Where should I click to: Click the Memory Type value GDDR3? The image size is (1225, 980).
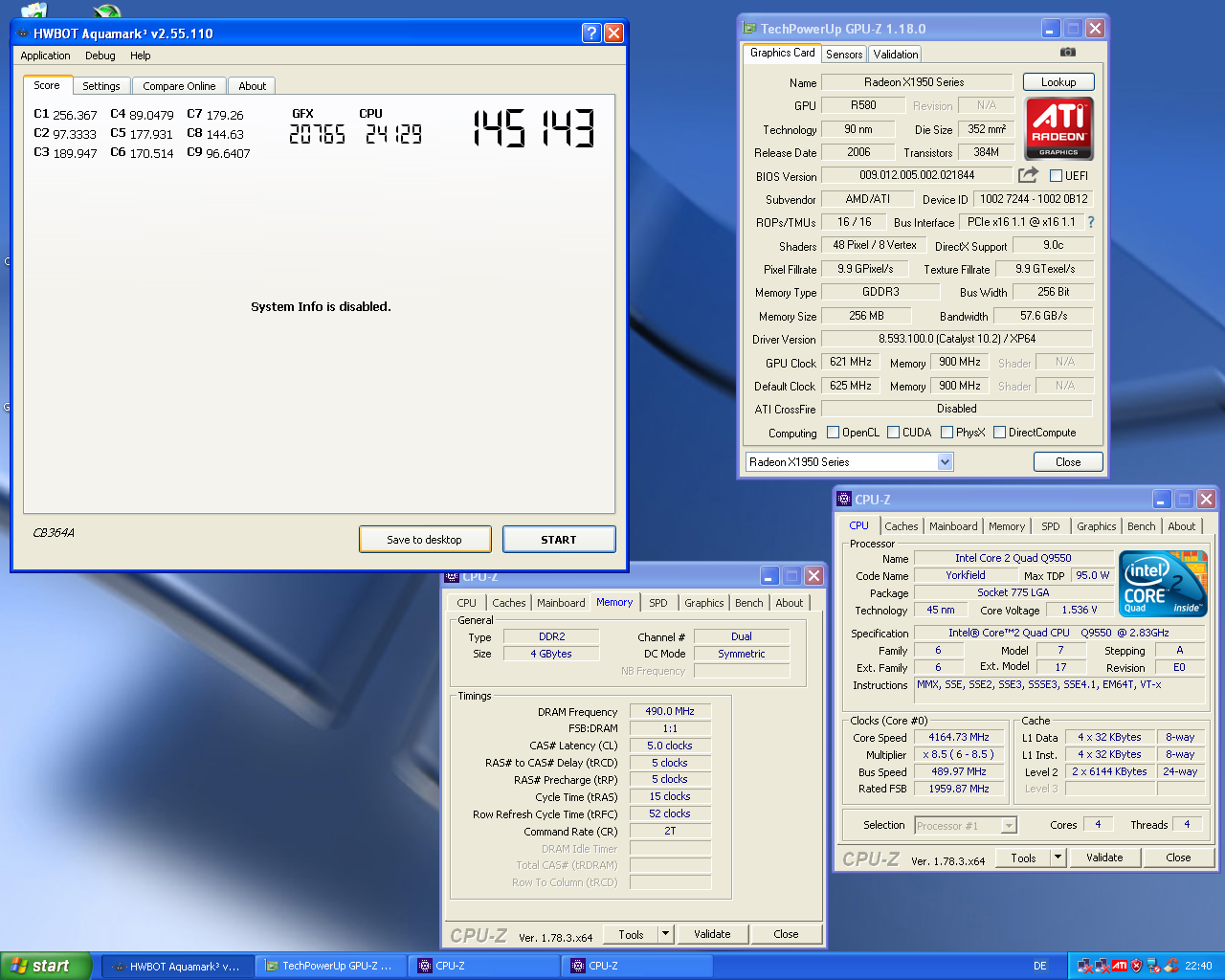(880, 292)
